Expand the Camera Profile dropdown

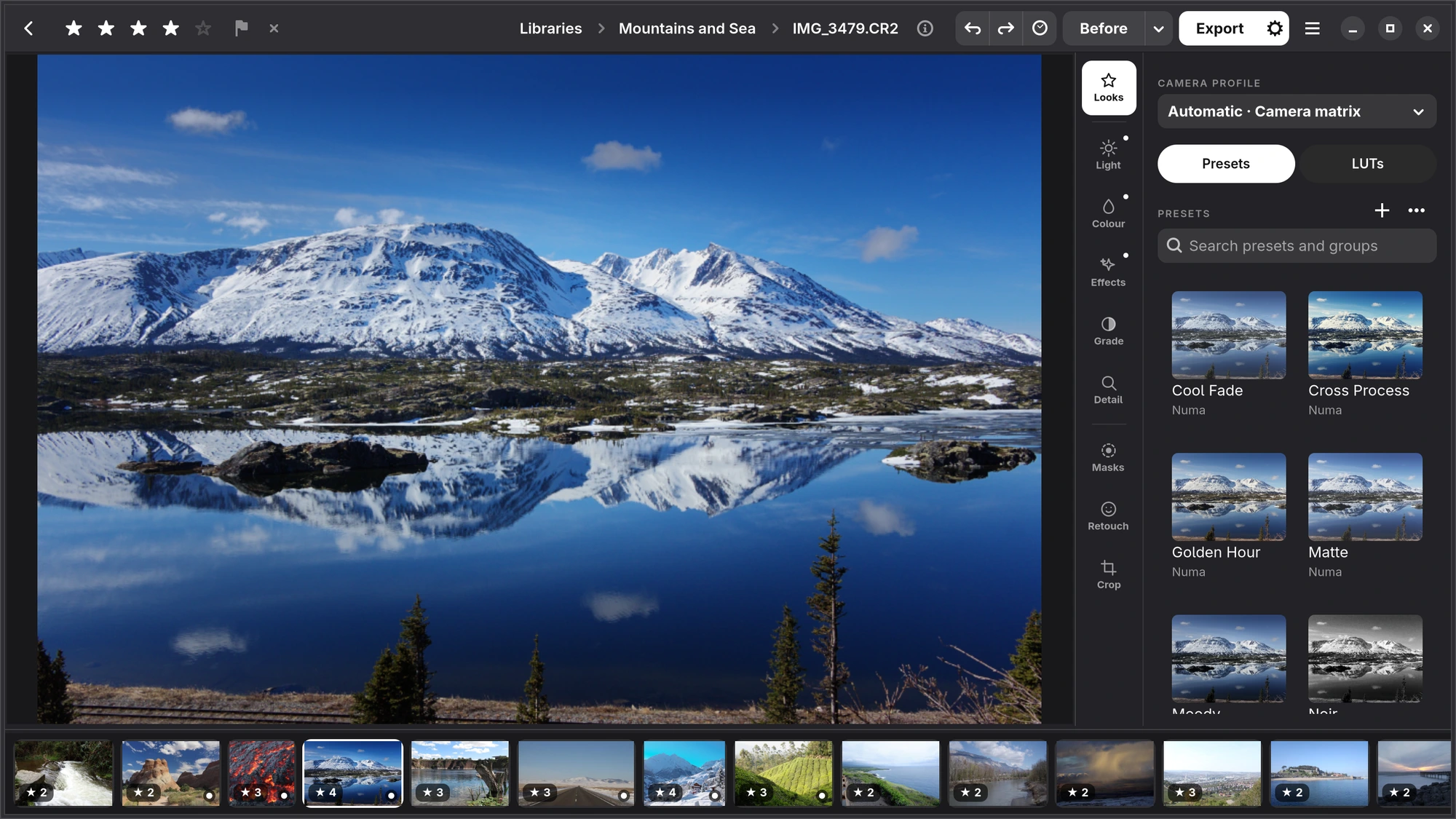(1297, 111)
